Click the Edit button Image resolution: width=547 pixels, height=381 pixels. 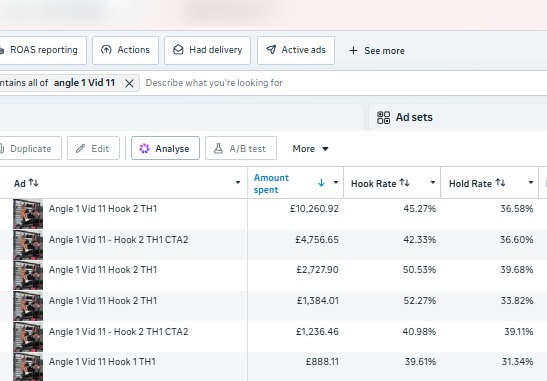point(93,149)
